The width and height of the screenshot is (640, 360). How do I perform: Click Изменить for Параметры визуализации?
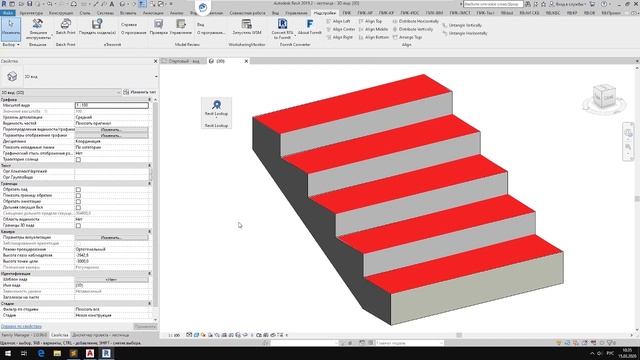(x=111, y=238)
